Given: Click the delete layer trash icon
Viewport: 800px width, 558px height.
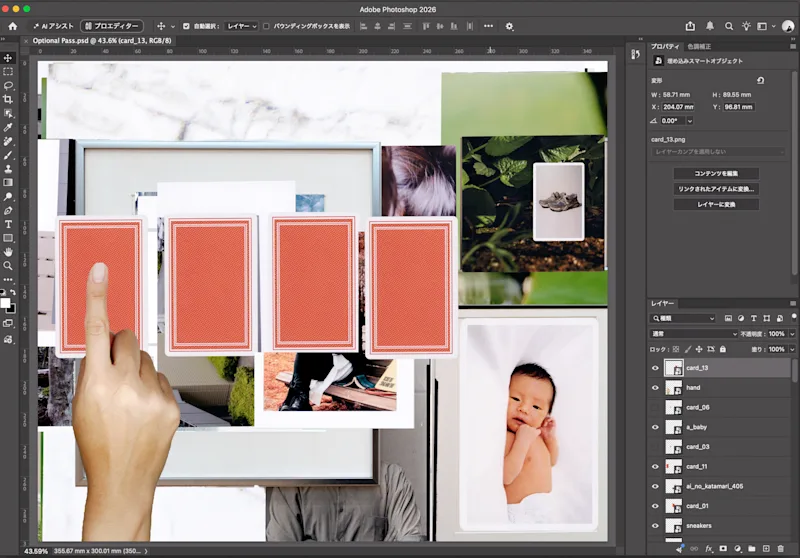Looking at the screenshot, I should point(780,549).
